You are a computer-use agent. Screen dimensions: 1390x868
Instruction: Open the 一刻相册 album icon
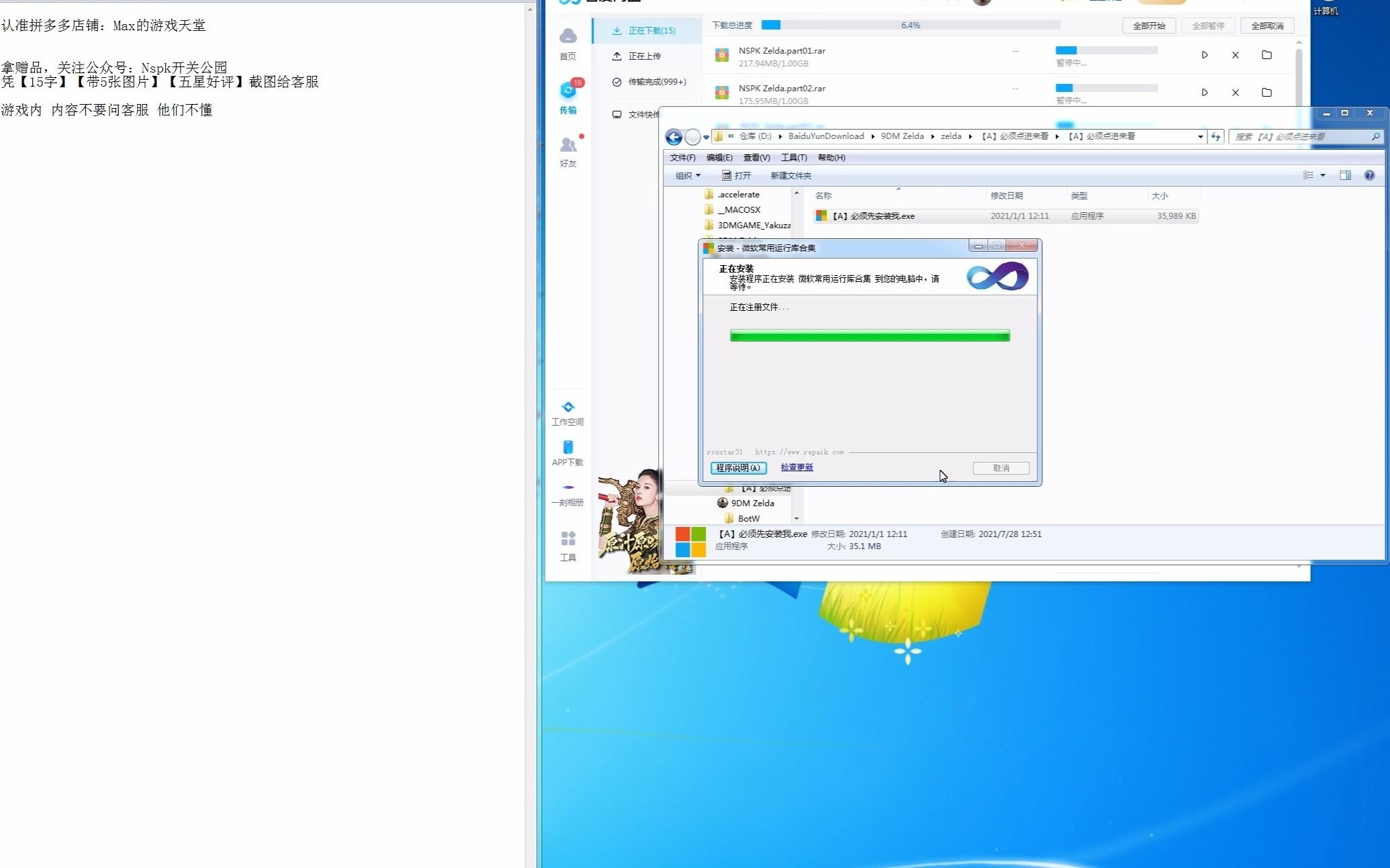(x=568, y=494)
